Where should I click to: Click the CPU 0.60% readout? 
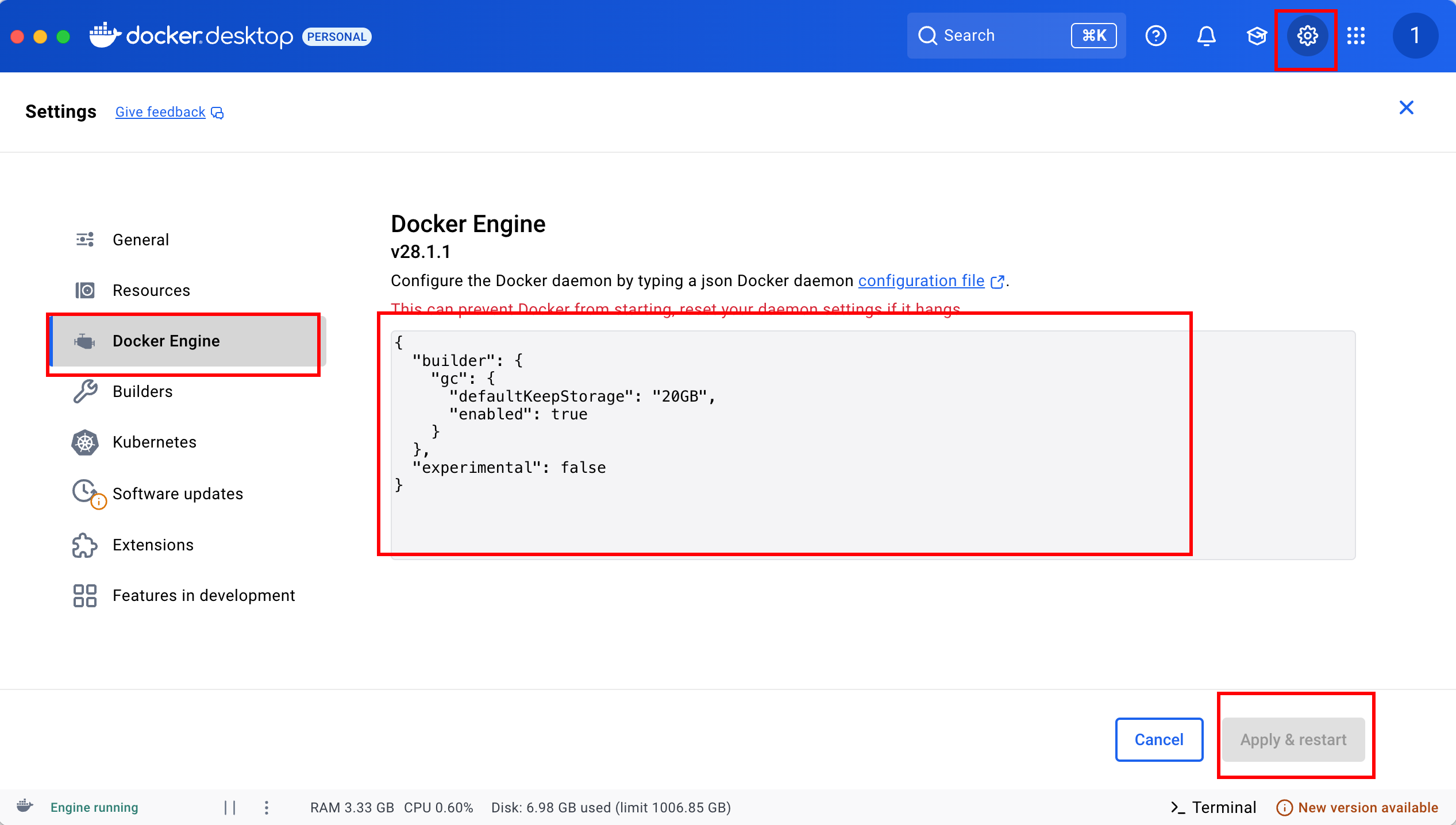[x=438, y=808]
